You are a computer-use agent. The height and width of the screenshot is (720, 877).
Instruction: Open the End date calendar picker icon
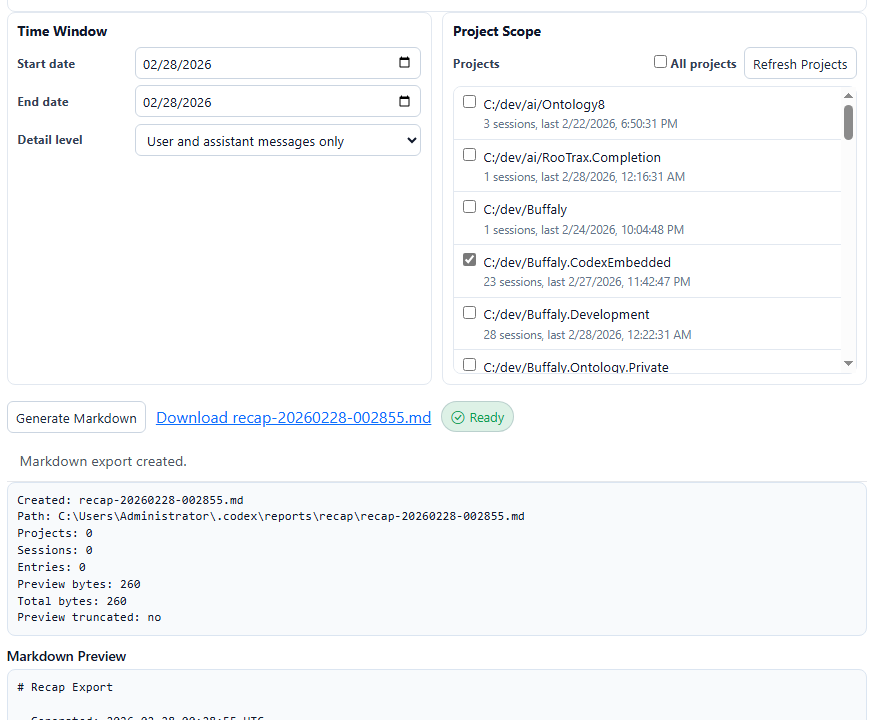point(404,101)
